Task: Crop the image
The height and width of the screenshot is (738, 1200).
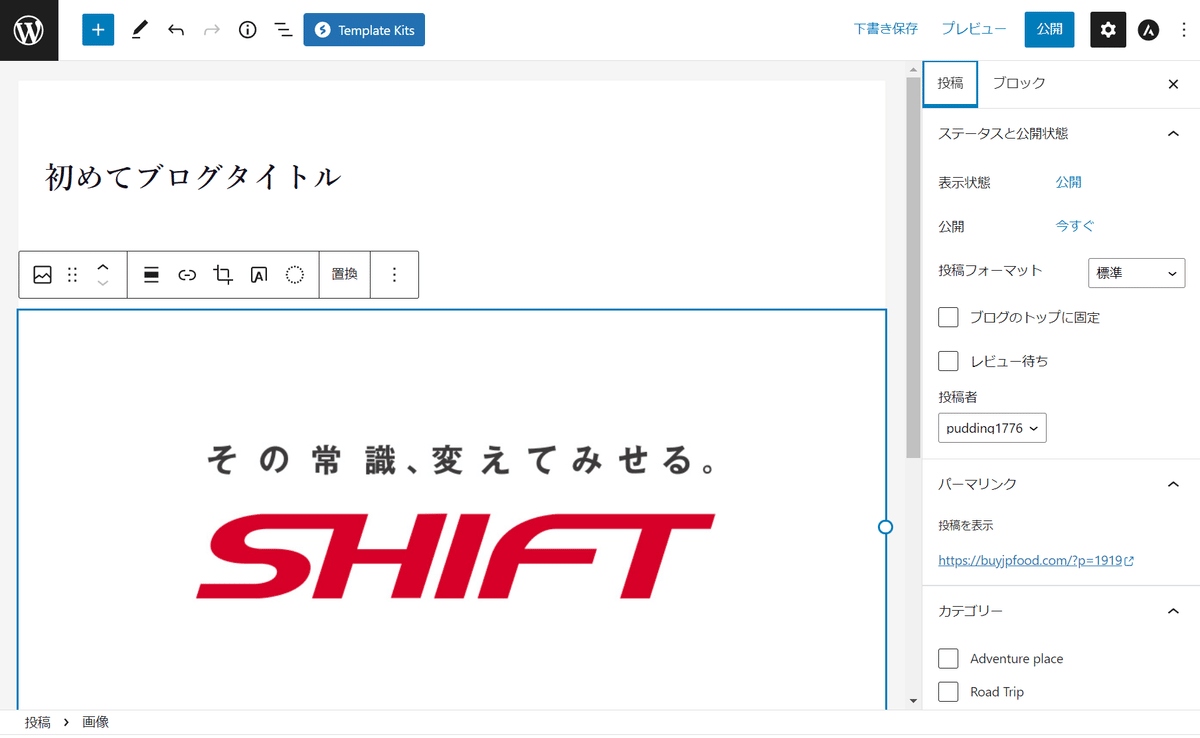Action: [223, 274]
